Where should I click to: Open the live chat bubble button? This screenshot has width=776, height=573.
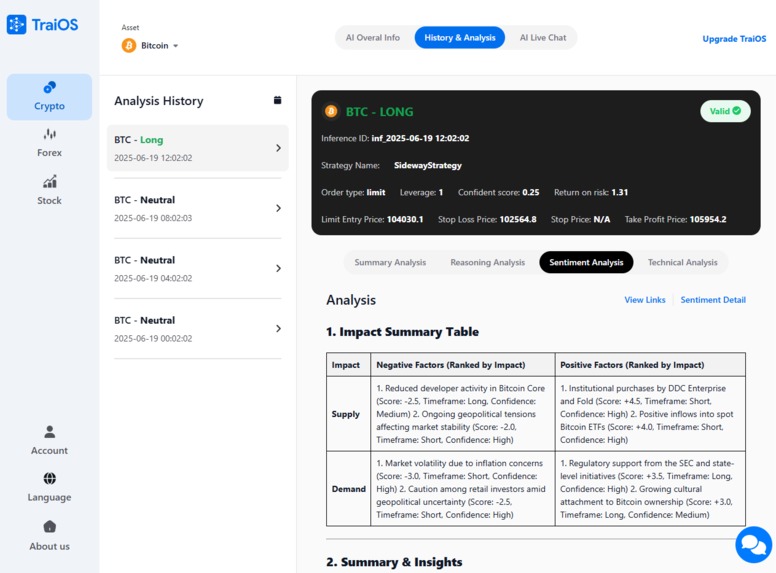coord(753,545)
